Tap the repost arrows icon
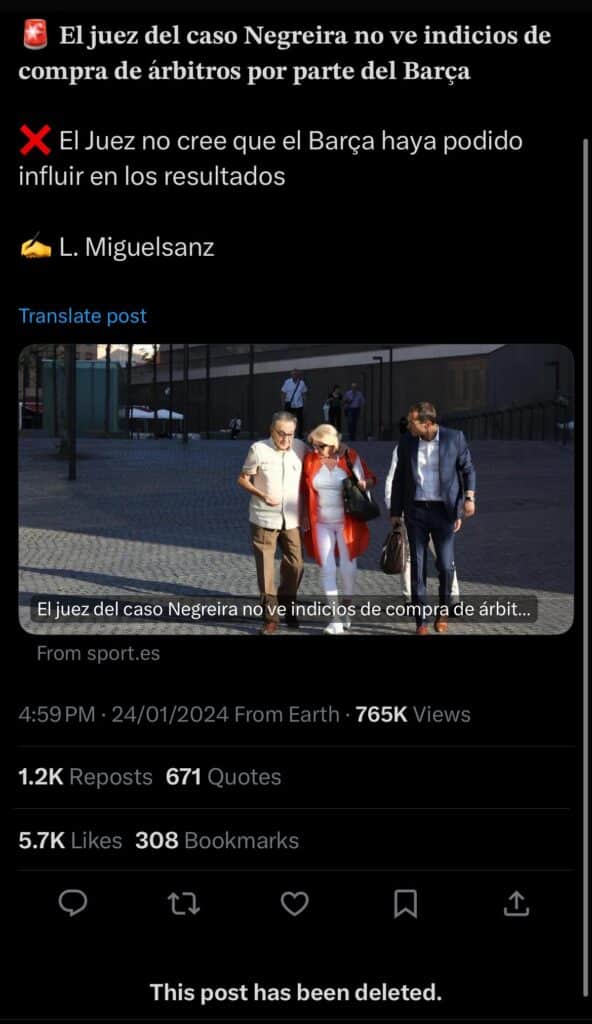This screenshot has width=592, height=1024. (x=184, y=904)
